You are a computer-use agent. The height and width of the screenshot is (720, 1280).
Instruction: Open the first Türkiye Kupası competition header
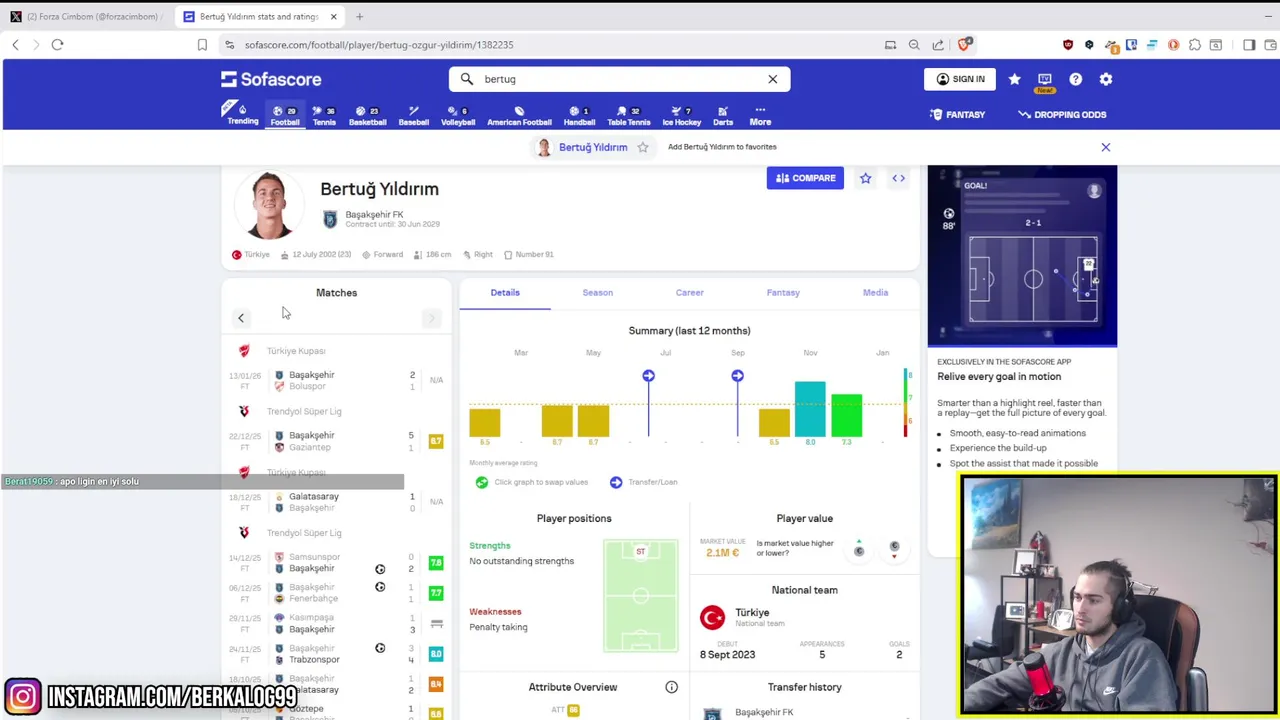(336, 351)
